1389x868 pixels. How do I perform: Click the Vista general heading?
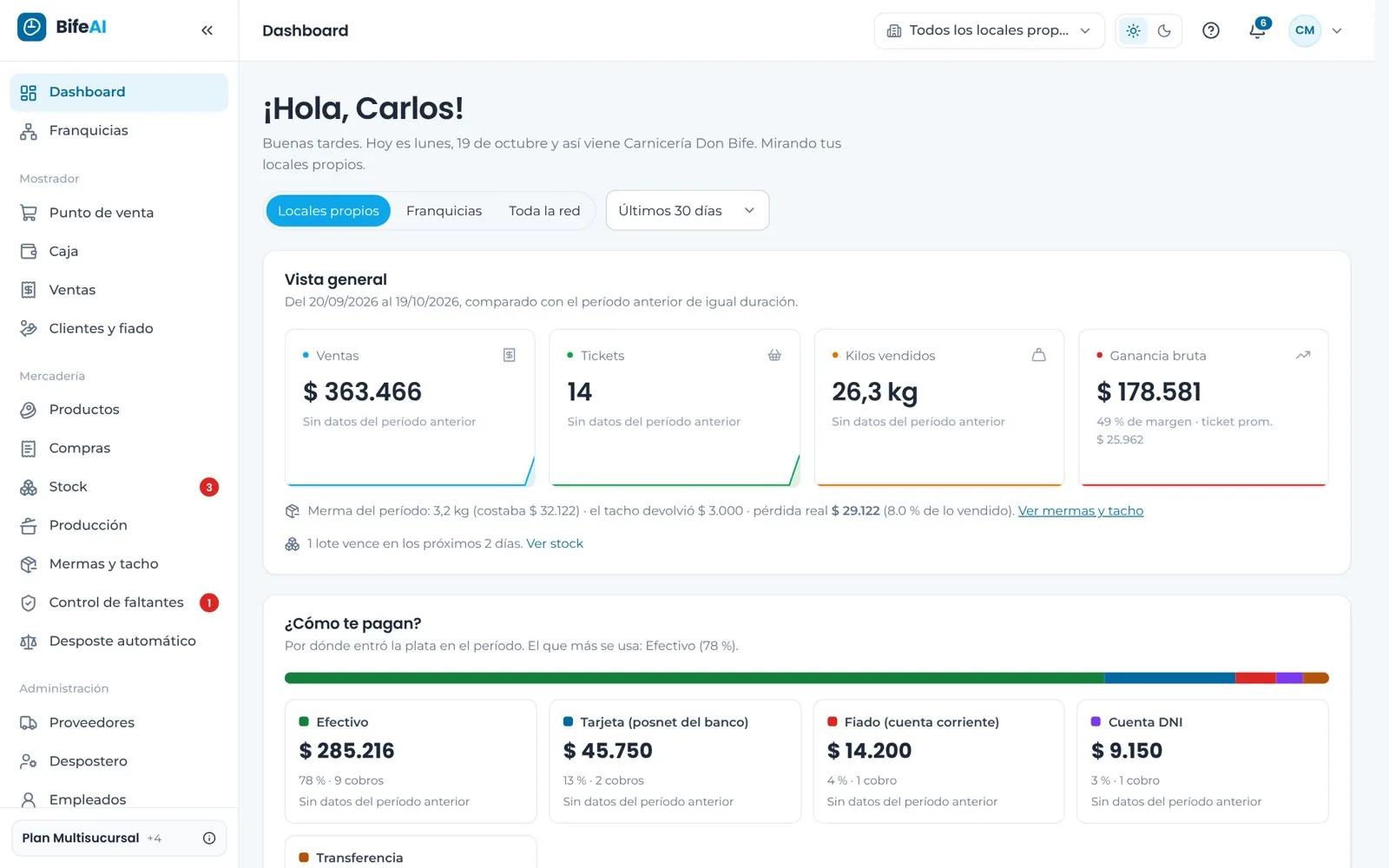pyautogui.click(x=336, y=279)
